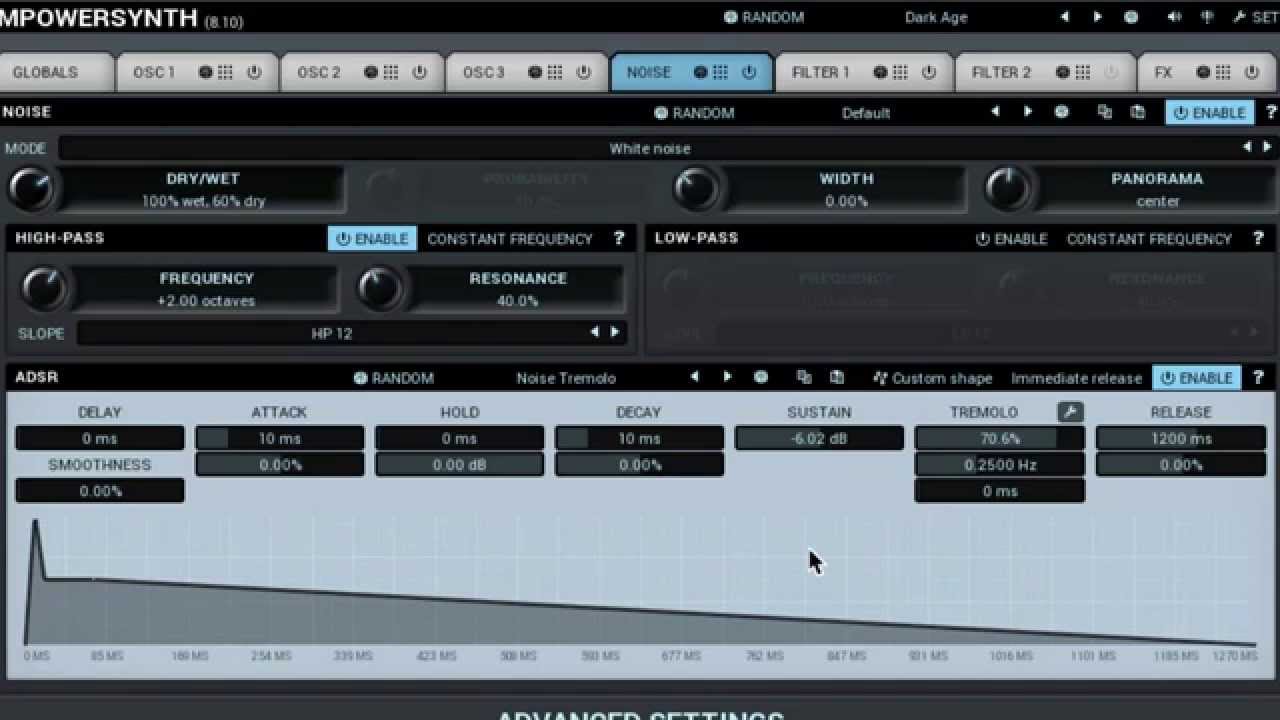
Task: Select next slope after HP 12
Action: click(x=615, y=332)
